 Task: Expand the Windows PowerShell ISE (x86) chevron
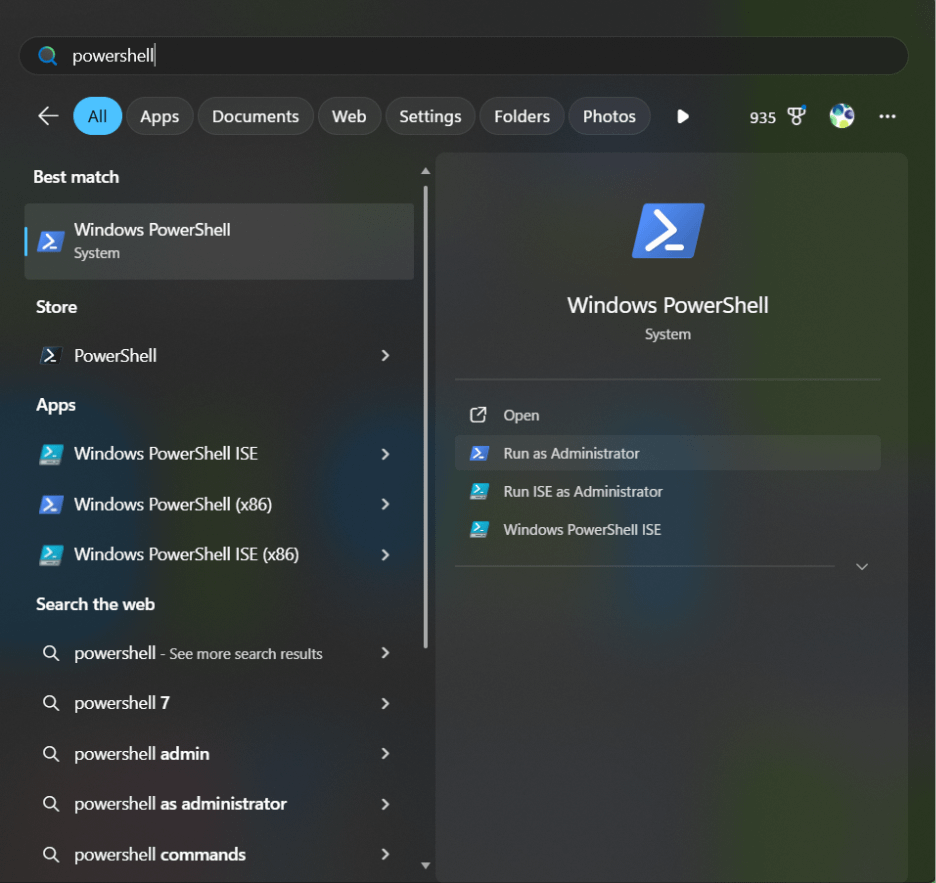(385, 555)
